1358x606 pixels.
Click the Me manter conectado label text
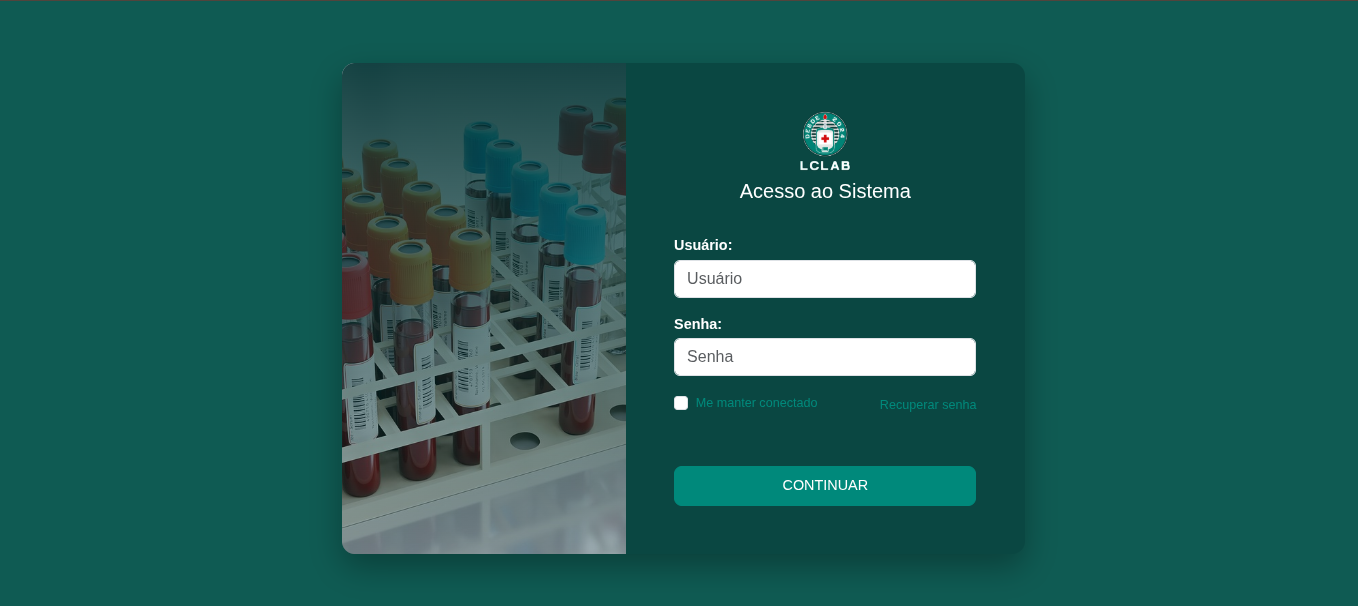click(756, 403)
